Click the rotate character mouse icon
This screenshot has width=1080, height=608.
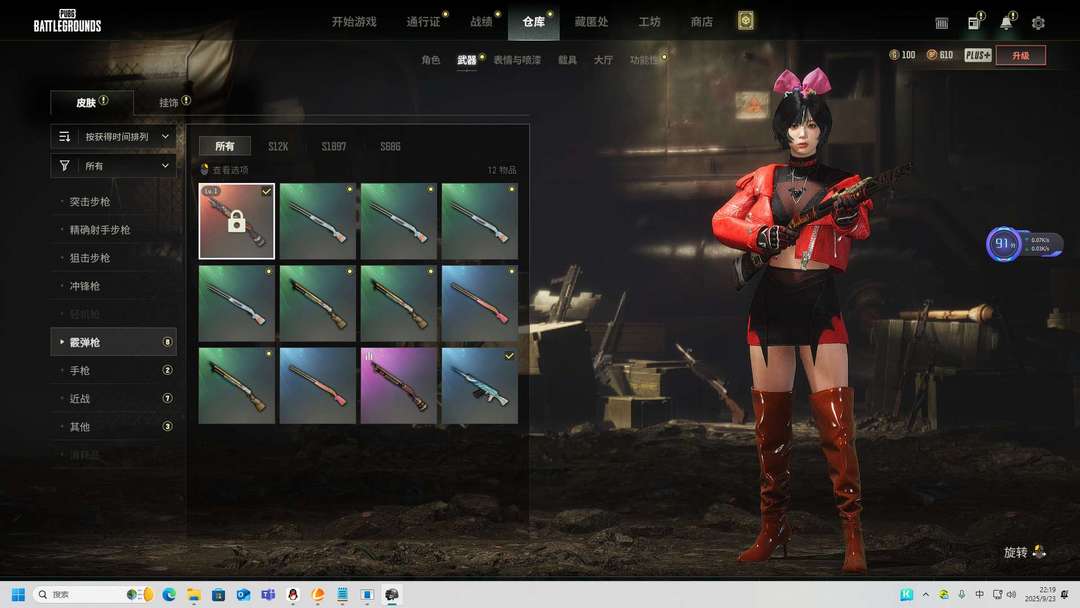(x=1039, y=552)
